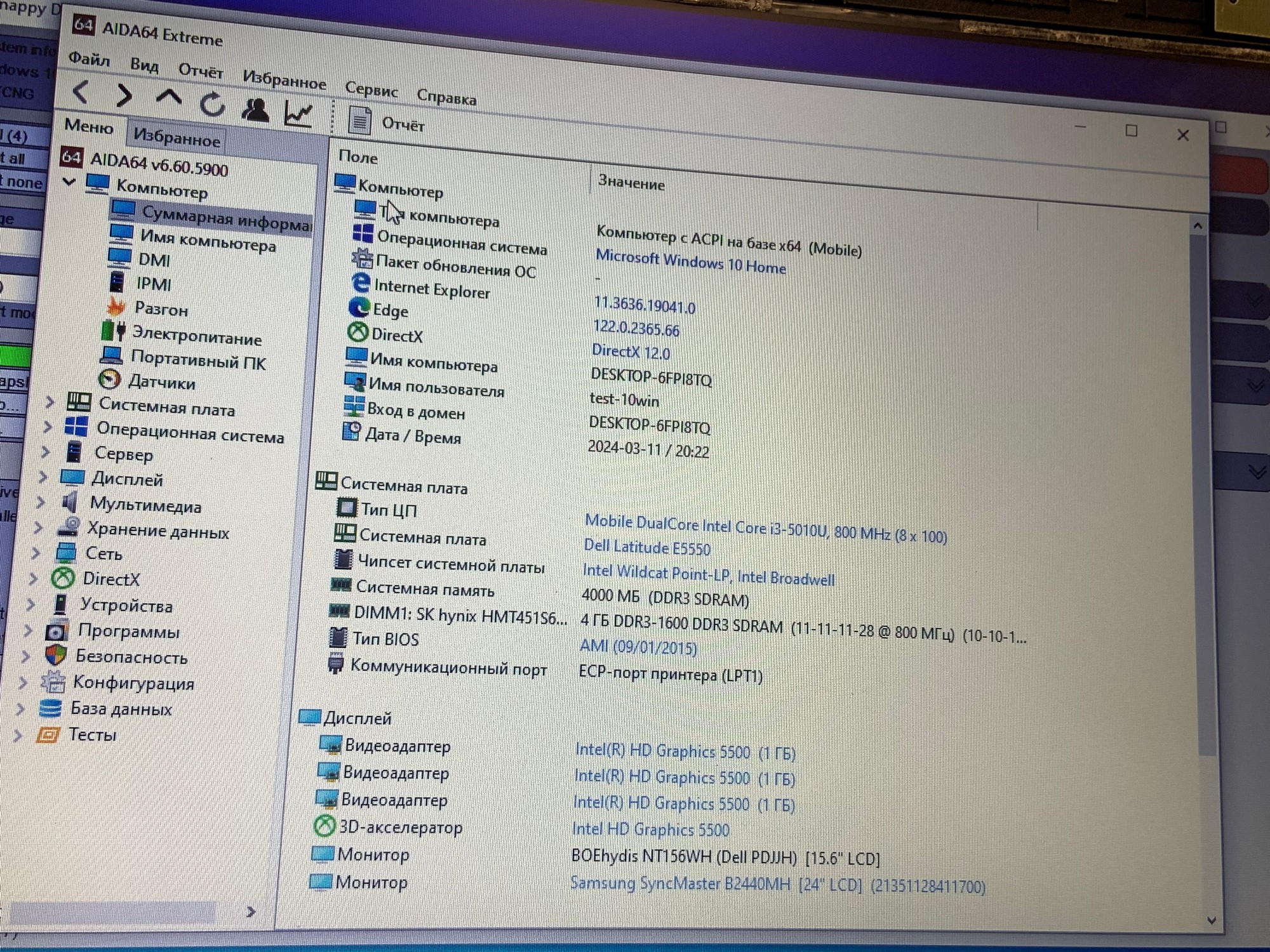The width and height of the screenshot is (1270, 952).
Task: Expand the Системная плата tree node
Action: click(x=50, y=402)
